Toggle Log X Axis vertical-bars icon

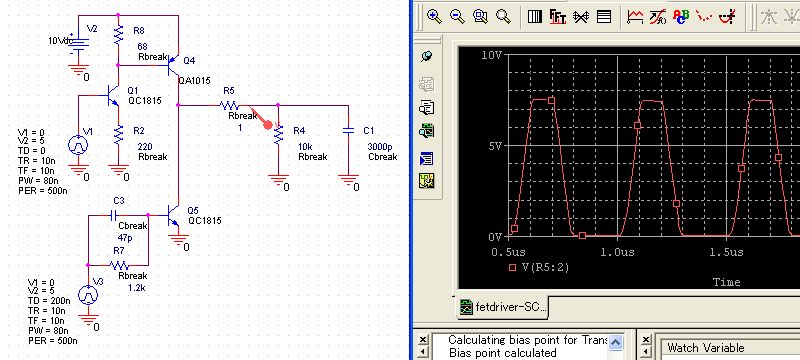click(x=535, y=17)
